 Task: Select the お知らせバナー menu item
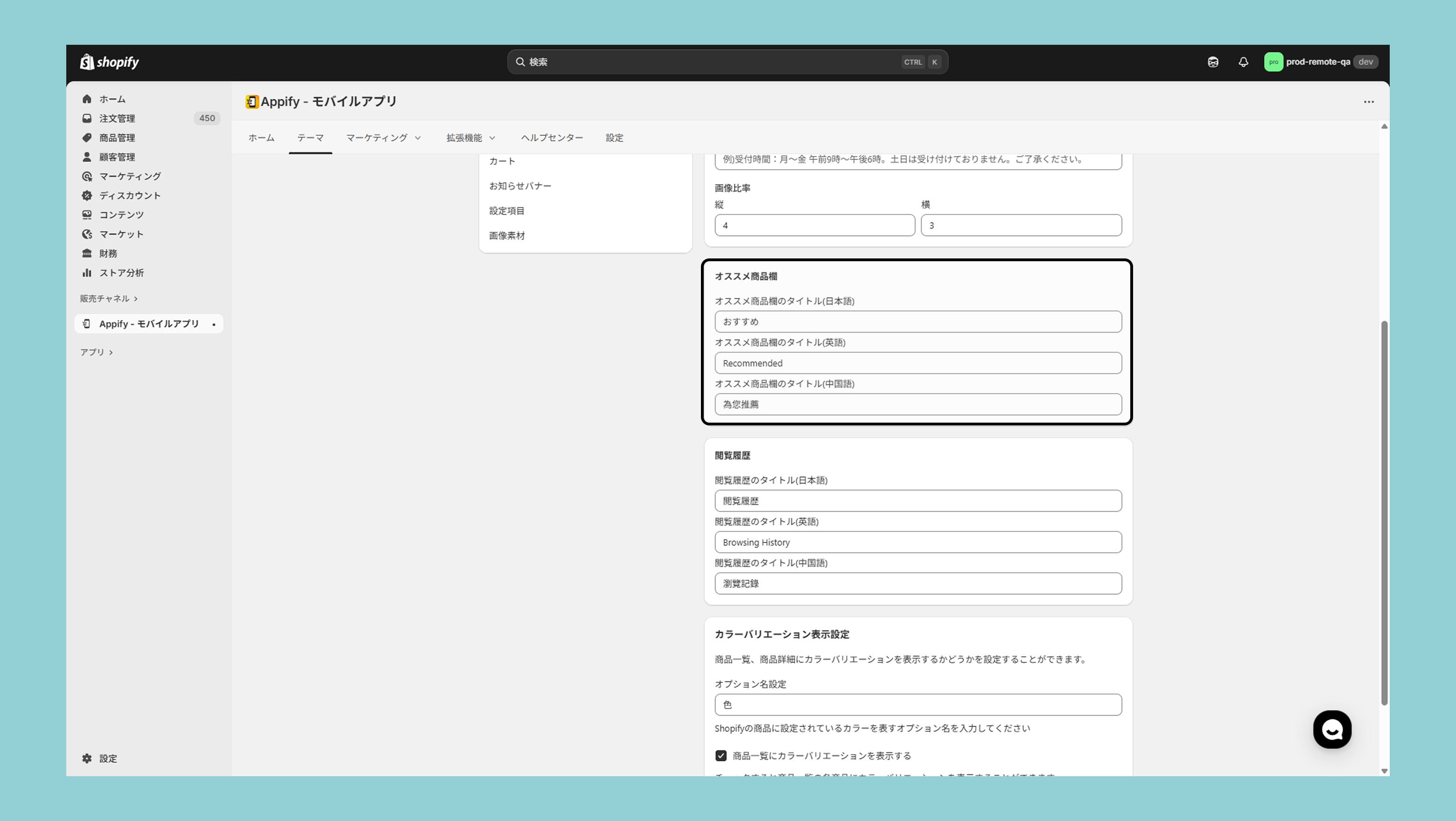(520, 186)
